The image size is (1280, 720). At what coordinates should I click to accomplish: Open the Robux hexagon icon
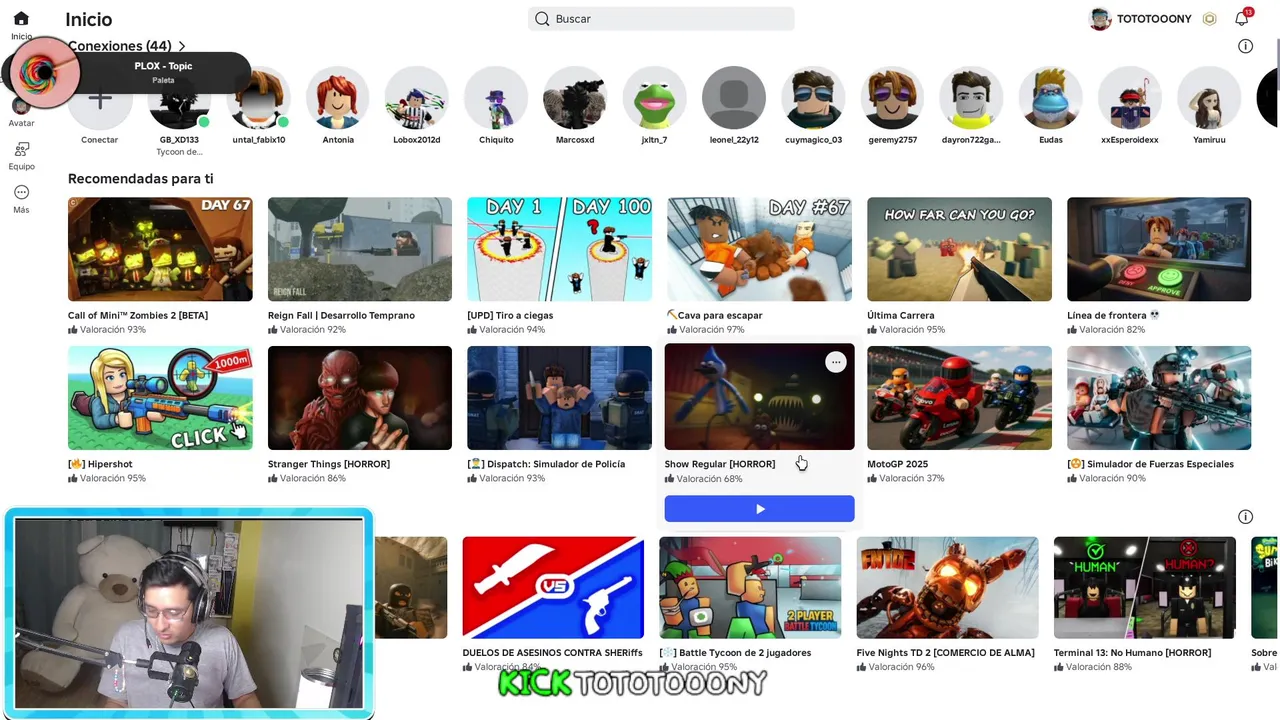coord(1209,19)
